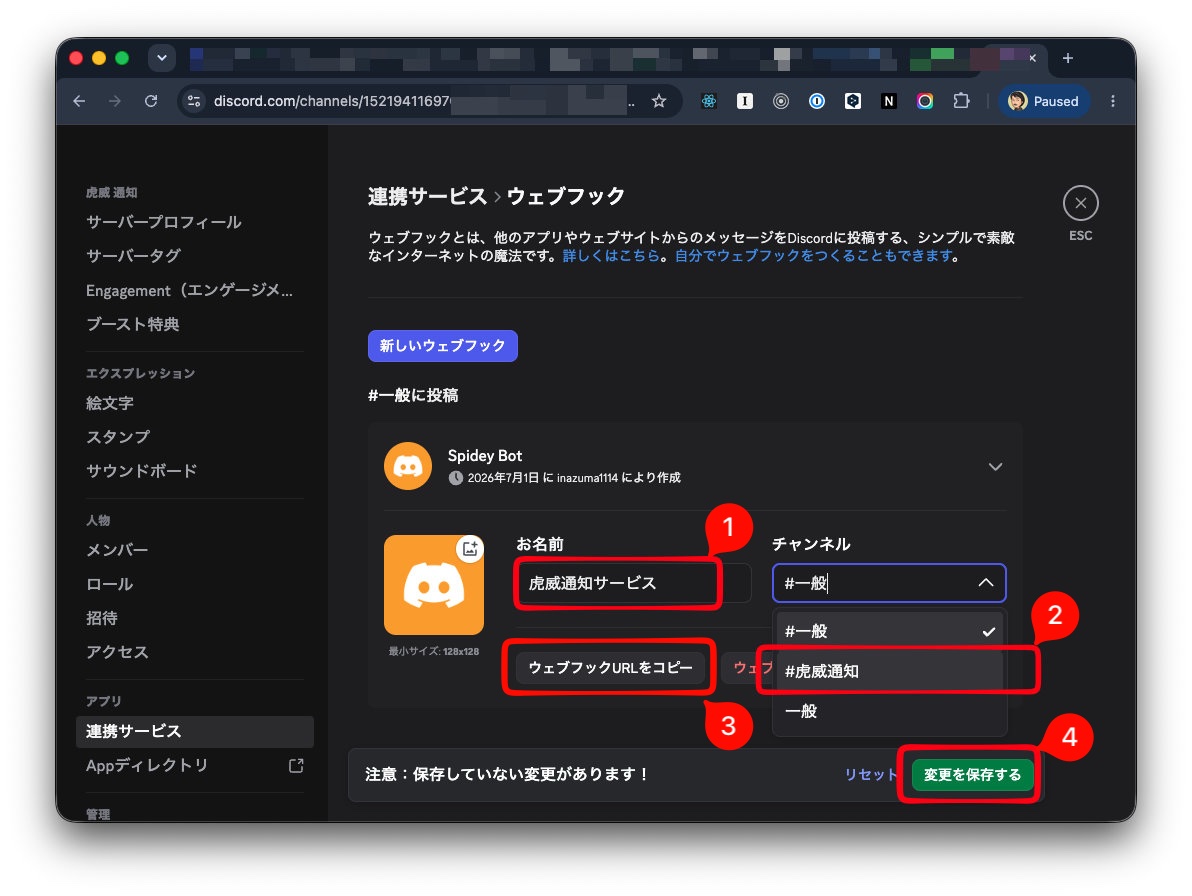Open a new browser tab
Viewport: 1192px width, 896px height.
pyautogui.click(x=1067, y=59)
